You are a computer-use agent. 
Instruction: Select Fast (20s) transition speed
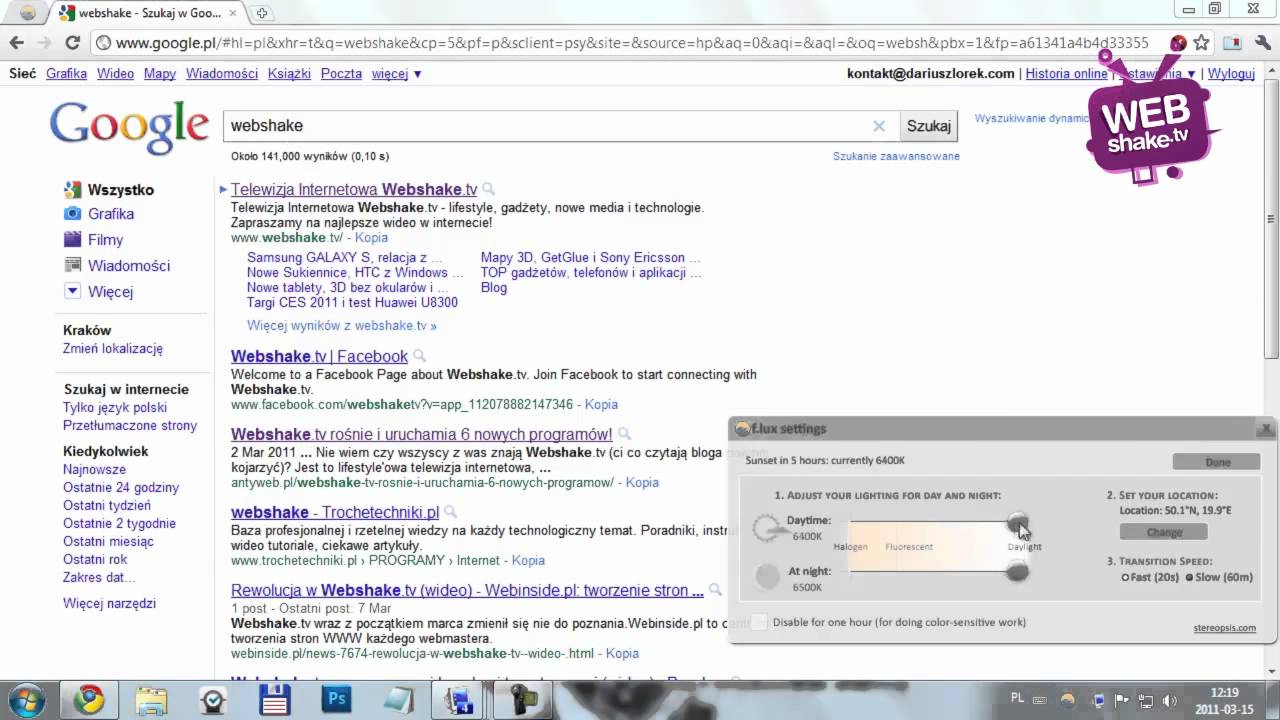[1125, 577]
